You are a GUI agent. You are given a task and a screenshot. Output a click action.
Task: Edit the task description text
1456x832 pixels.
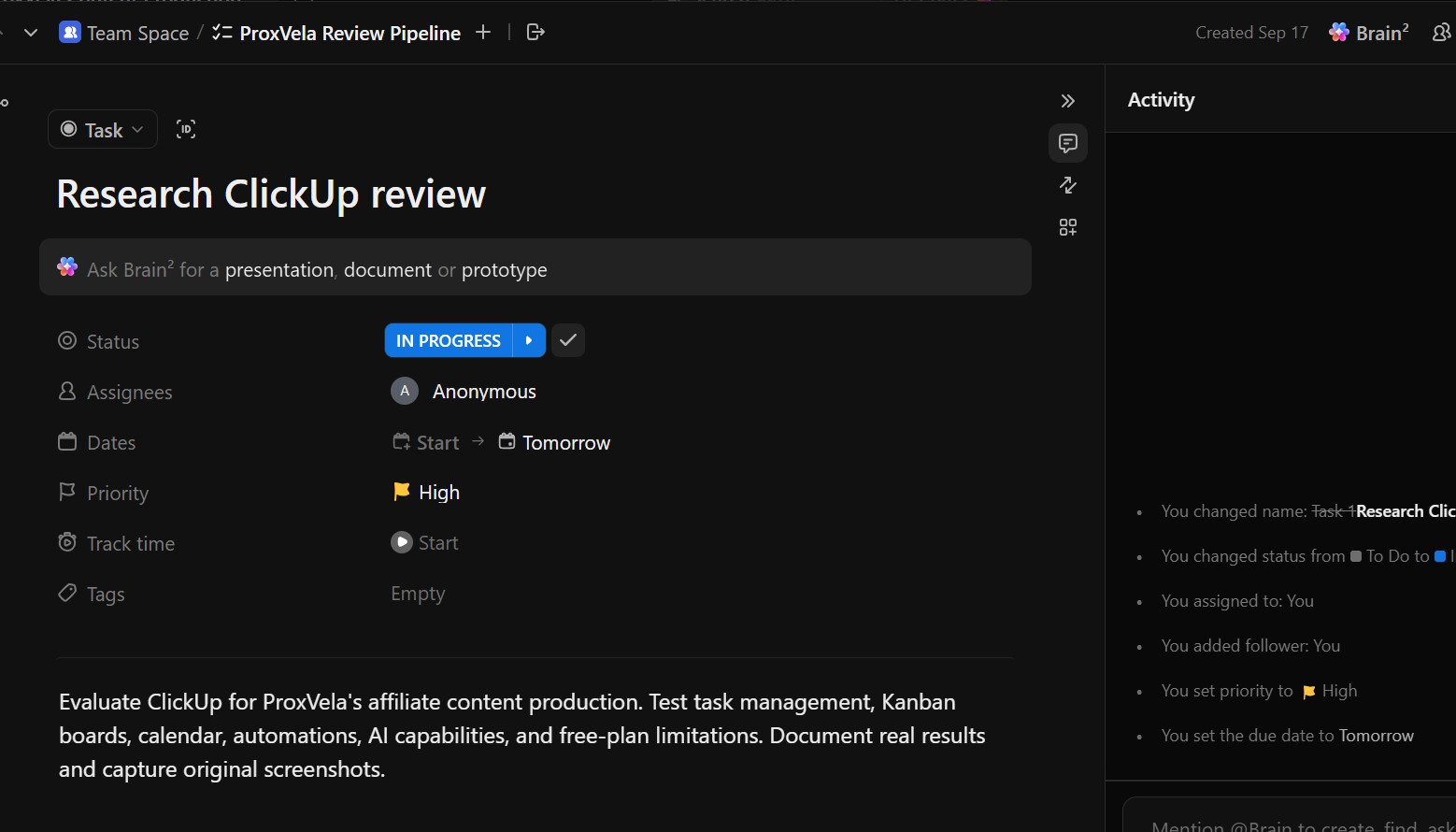(522, 736)
